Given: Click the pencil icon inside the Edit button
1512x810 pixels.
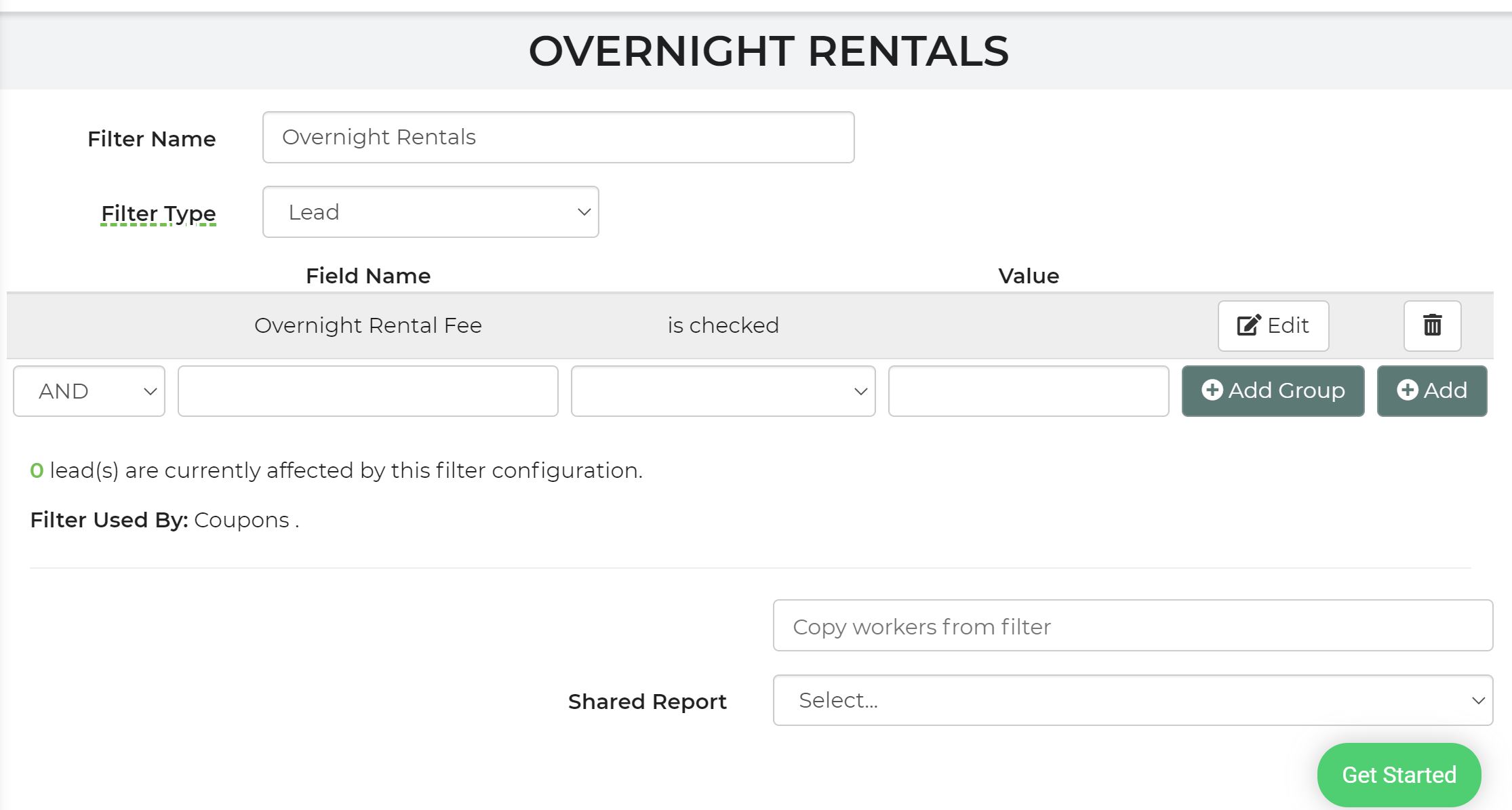Looking at the screenshot, I should pyautogui.click(x=1248, y=325).
